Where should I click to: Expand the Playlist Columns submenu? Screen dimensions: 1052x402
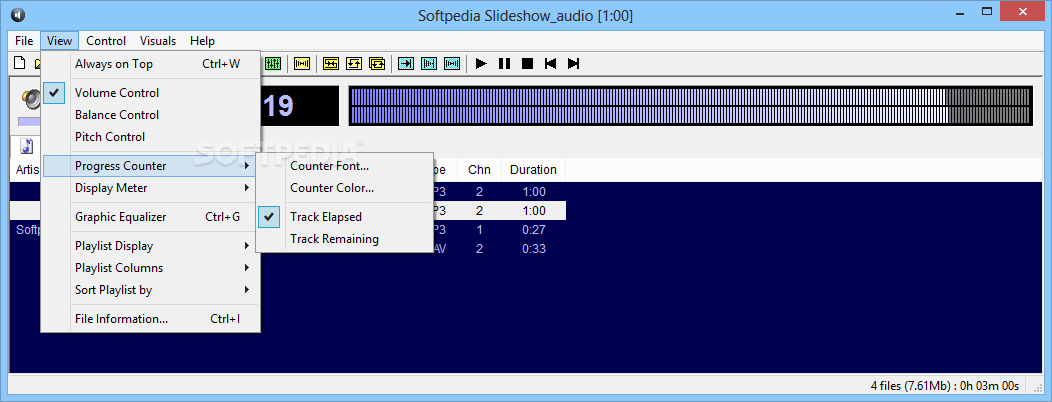(151, 268)
